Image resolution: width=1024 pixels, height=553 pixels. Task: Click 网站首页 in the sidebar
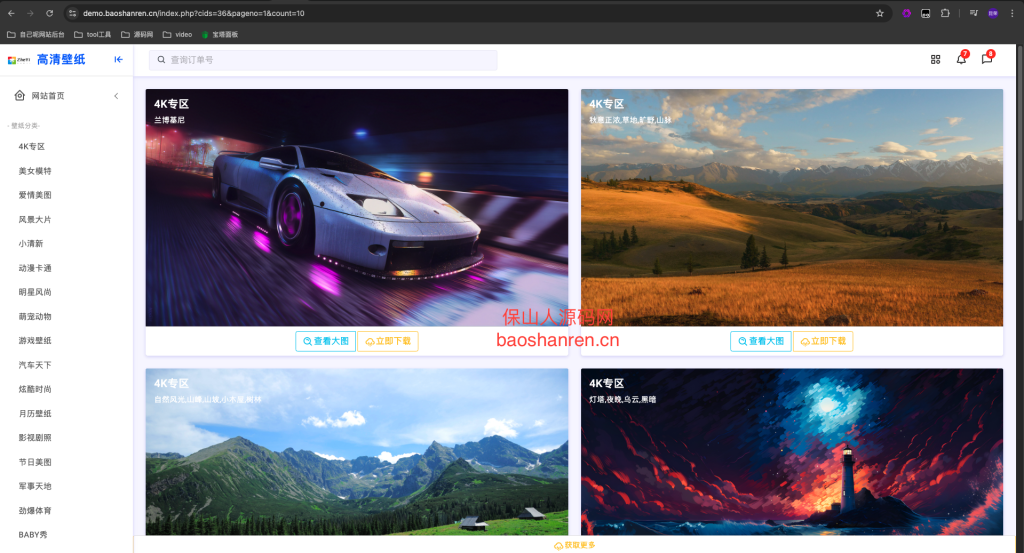pos(48,96)
